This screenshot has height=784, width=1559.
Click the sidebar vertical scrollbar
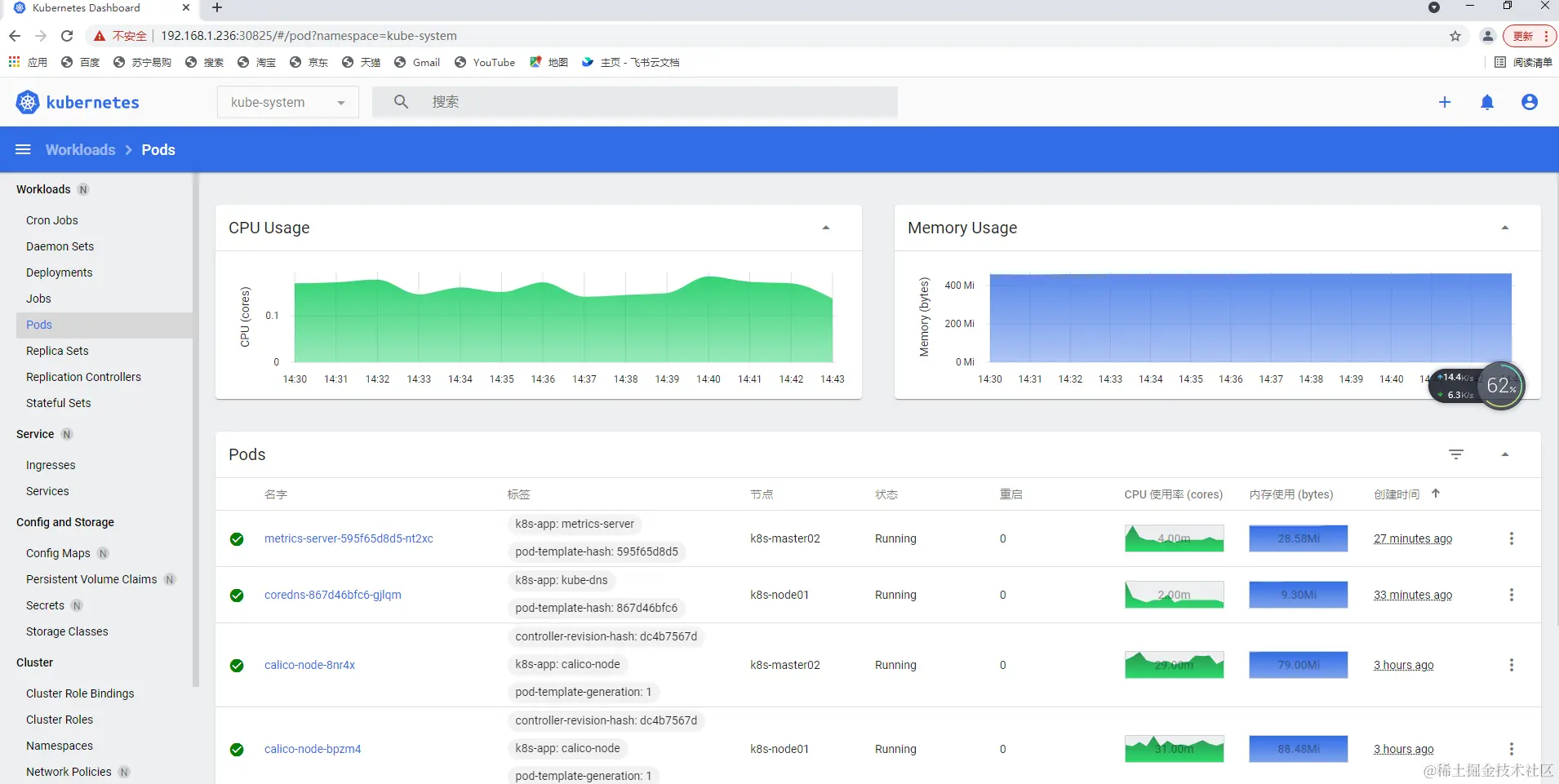point(196,430)
